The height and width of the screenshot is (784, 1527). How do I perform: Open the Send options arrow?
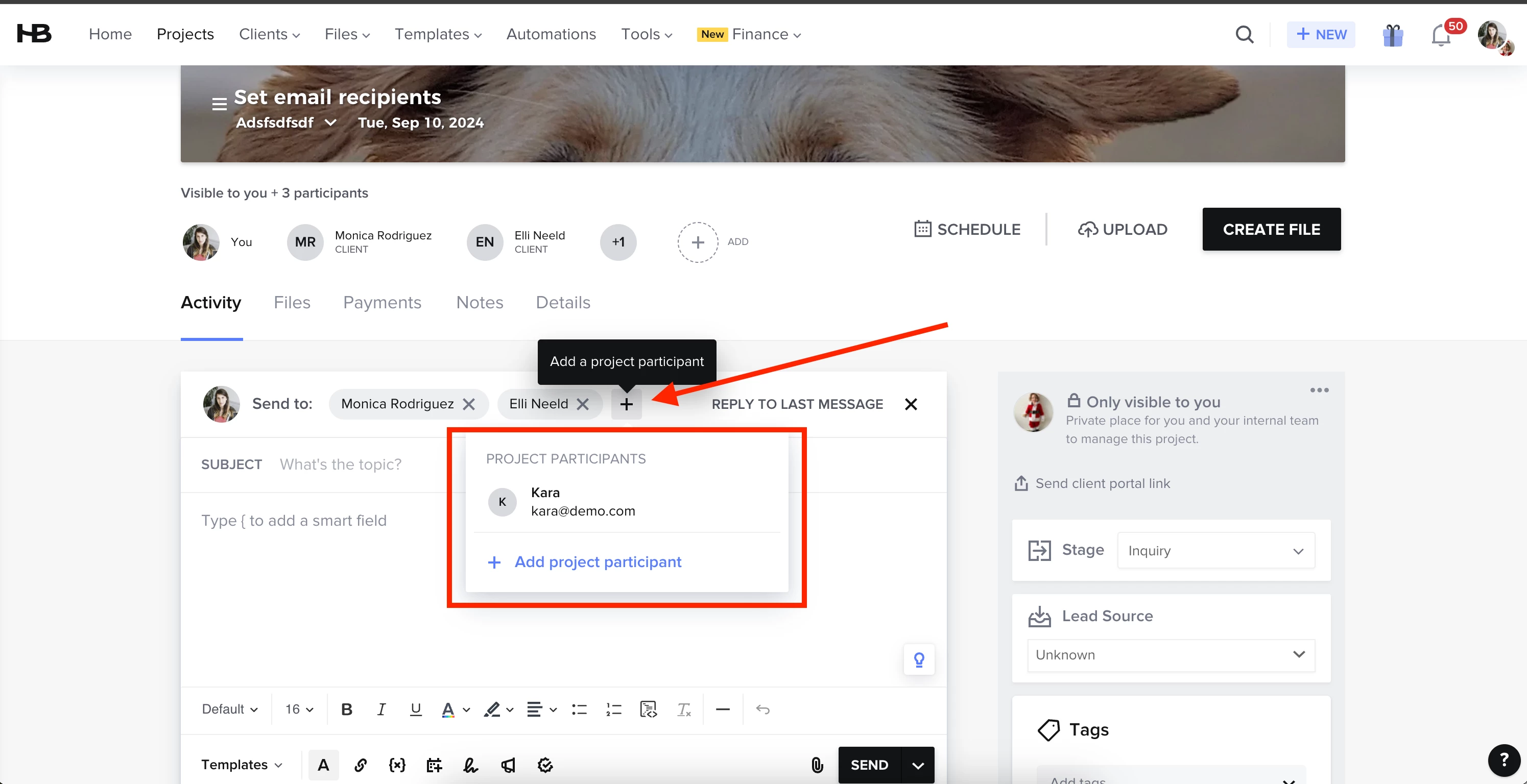pos(918,765)
